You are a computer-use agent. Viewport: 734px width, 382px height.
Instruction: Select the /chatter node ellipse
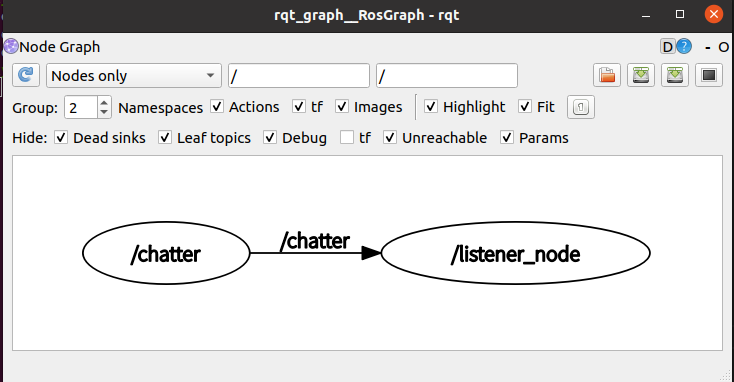point(166,253)
